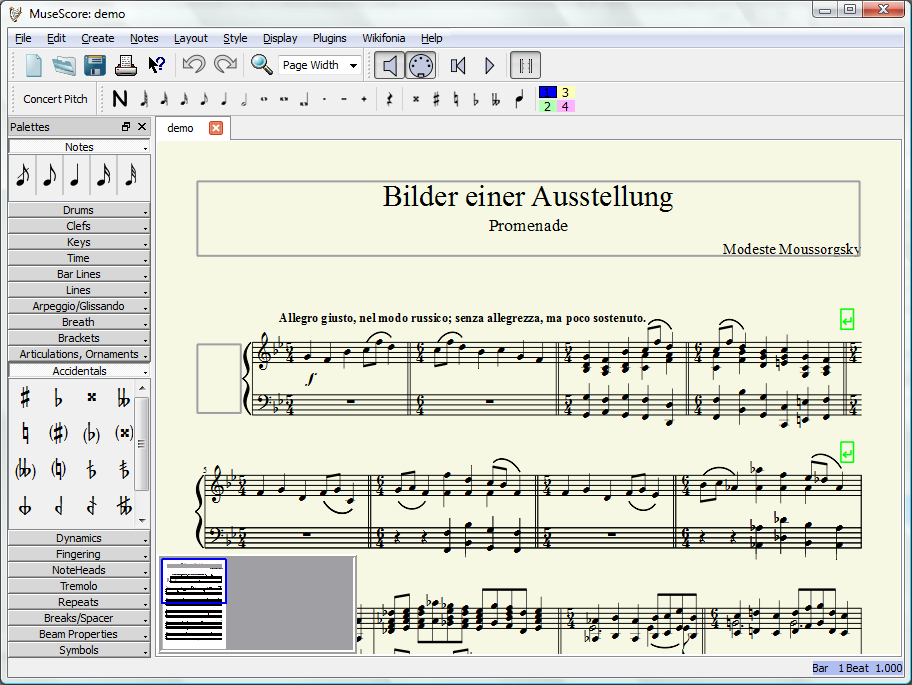Select voice 2 color selector

(x=546, y=104)
